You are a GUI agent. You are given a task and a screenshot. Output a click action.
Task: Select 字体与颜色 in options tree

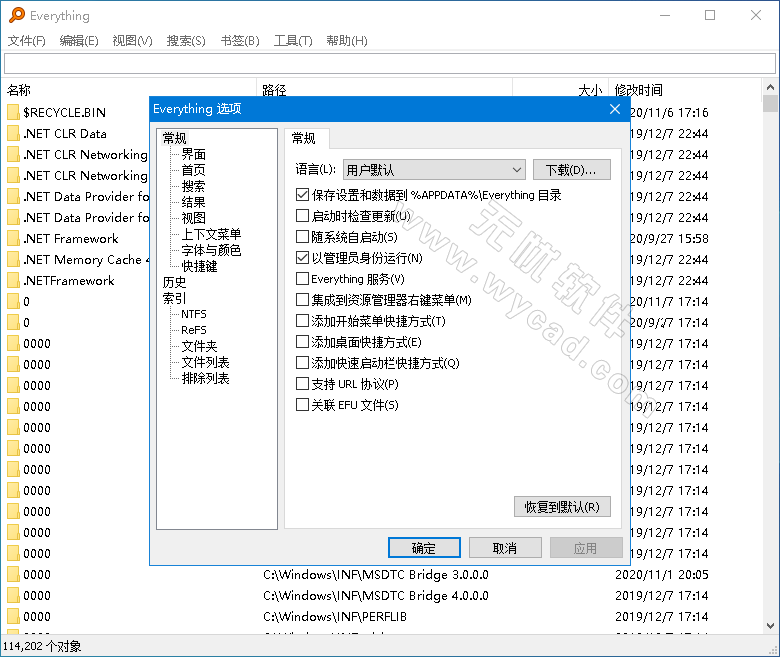[x=211, y=250]
